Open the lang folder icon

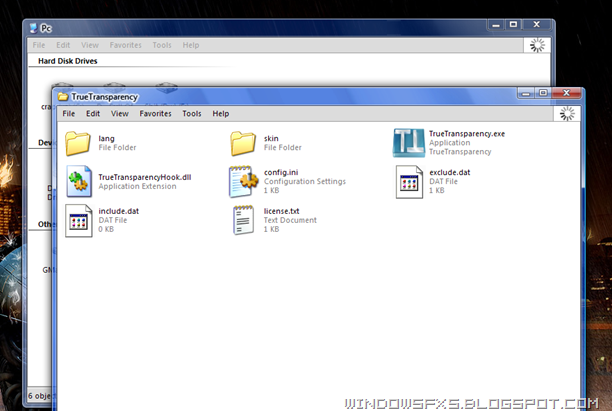(x=78, y=143)
